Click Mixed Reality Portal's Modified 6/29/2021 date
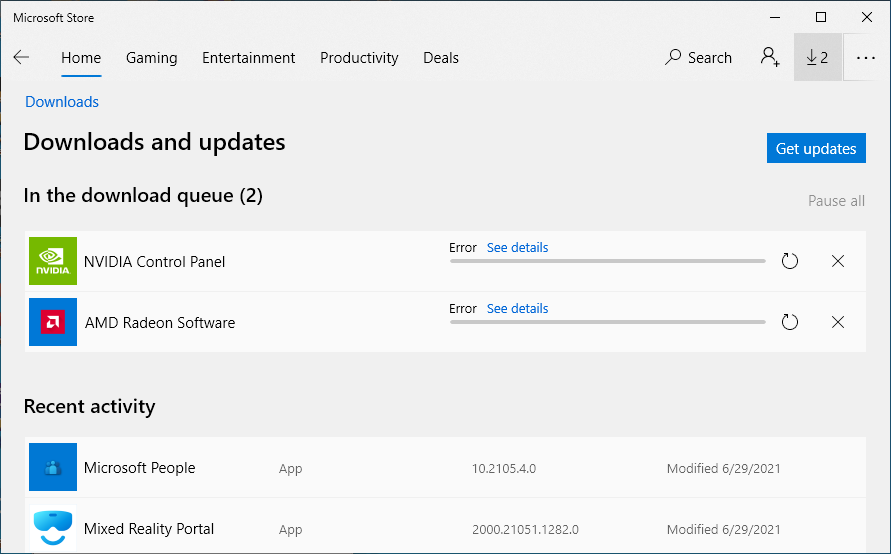This screenshot has width=891, height=554. pyautogui.click(x=723, y=530)
